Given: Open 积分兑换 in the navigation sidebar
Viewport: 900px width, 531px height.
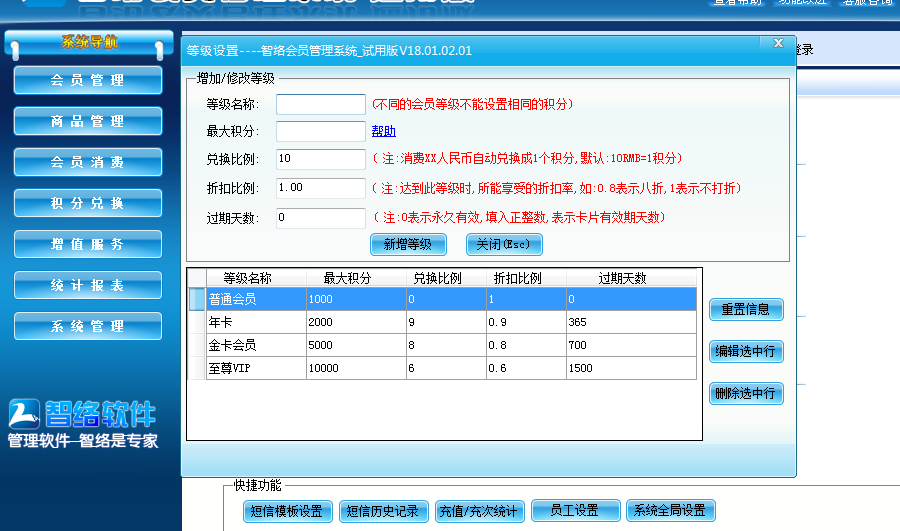Looking at the screenshot, I should (x=88, y=203).
